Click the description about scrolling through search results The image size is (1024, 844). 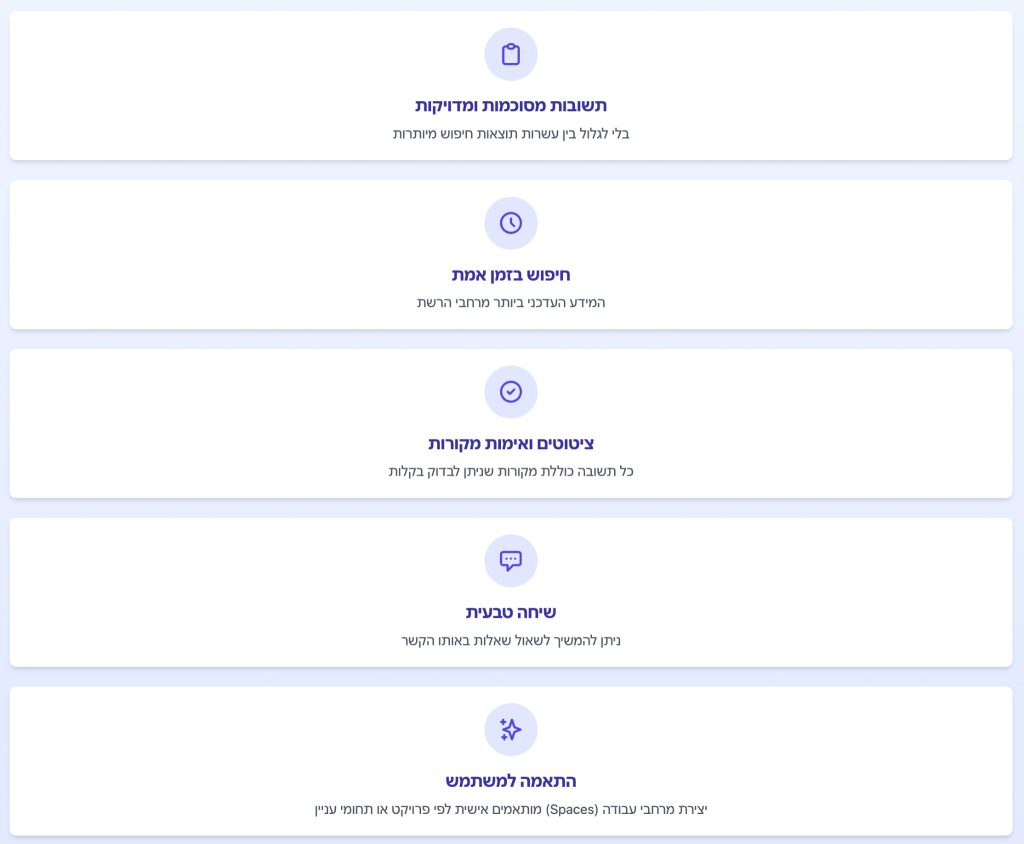coord(511,134)
